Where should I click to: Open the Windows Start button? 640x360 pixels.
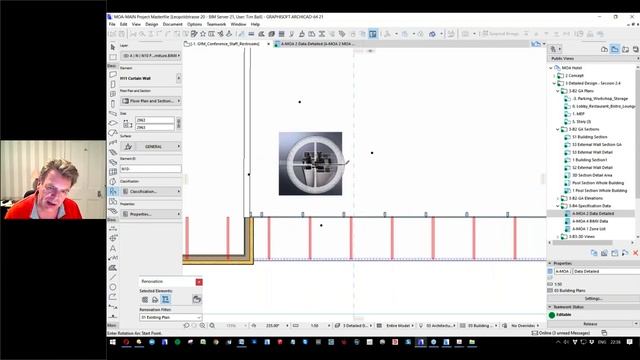(x=113, y=342)
